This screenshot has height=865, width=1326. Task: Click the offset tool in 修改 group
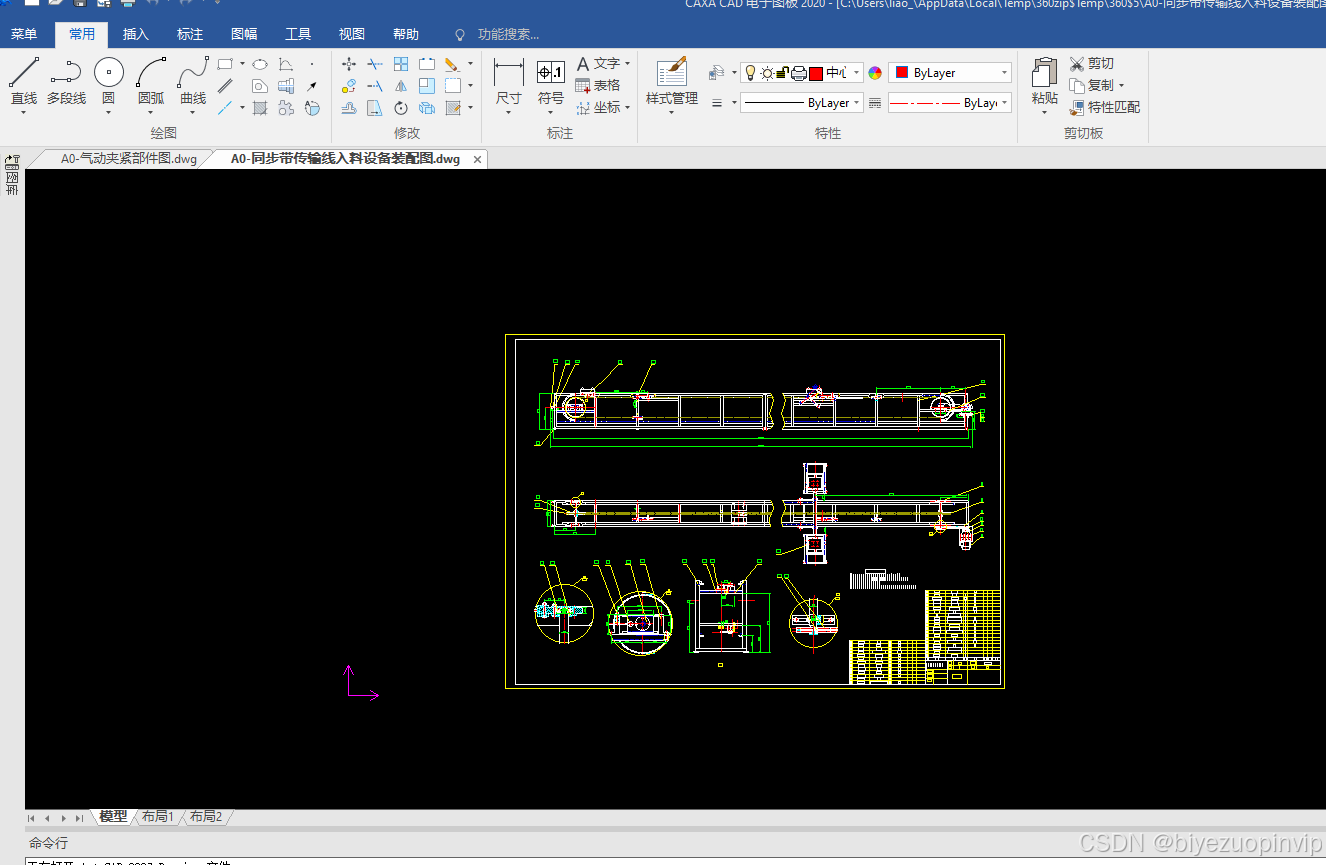pos(348,108)
